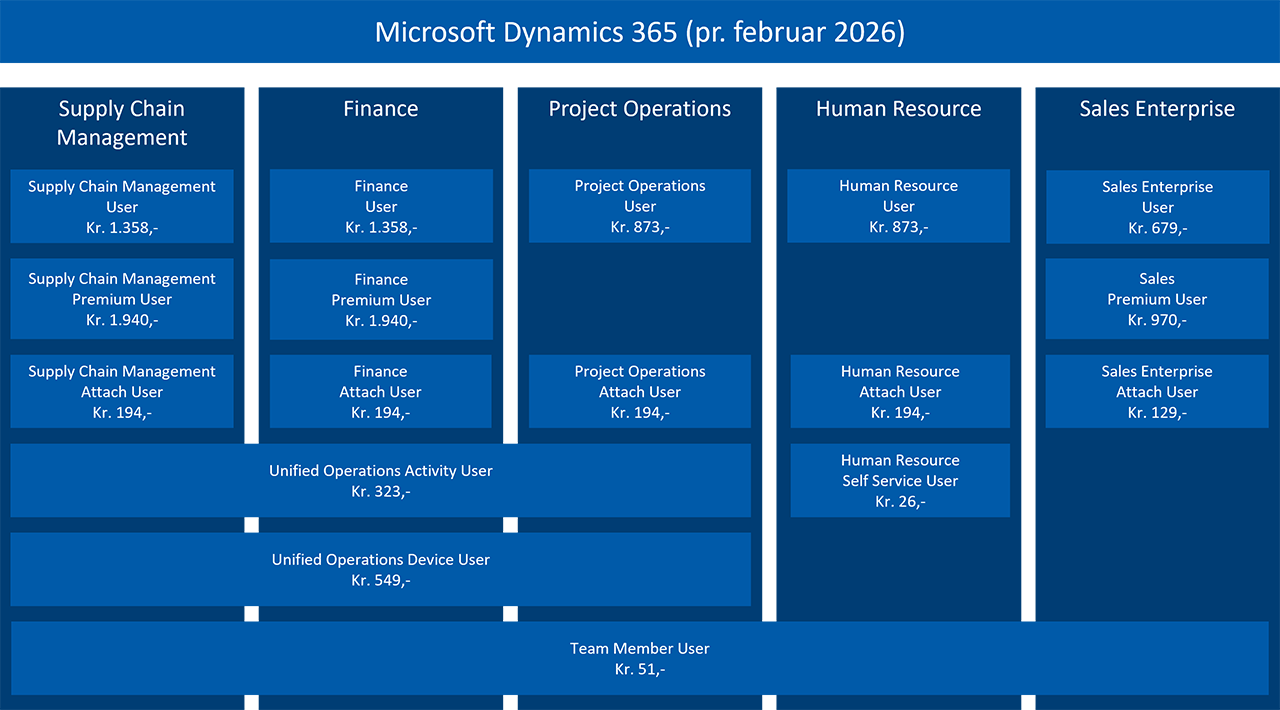Open the Sales Premium User tile
This screenshot has width=1280, height=710.
(x=1157, y=299)
